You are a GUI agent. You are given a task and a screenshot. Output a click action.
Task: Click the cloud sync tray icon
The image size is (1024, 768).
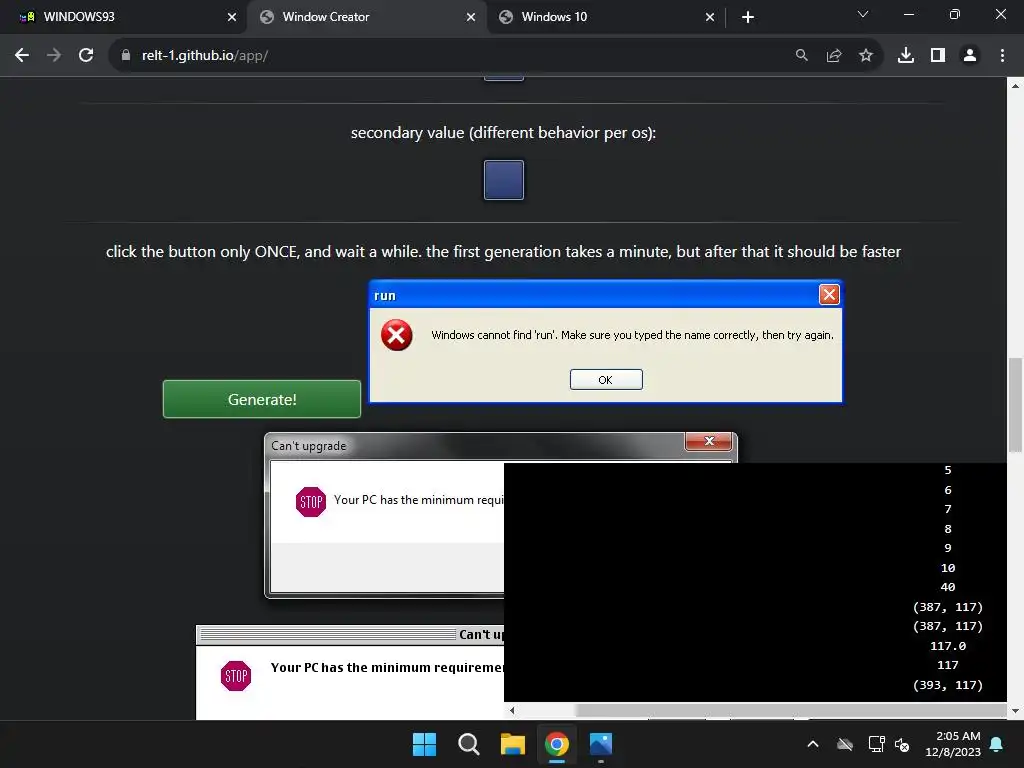pyautogui.click(x=845, y=744)
